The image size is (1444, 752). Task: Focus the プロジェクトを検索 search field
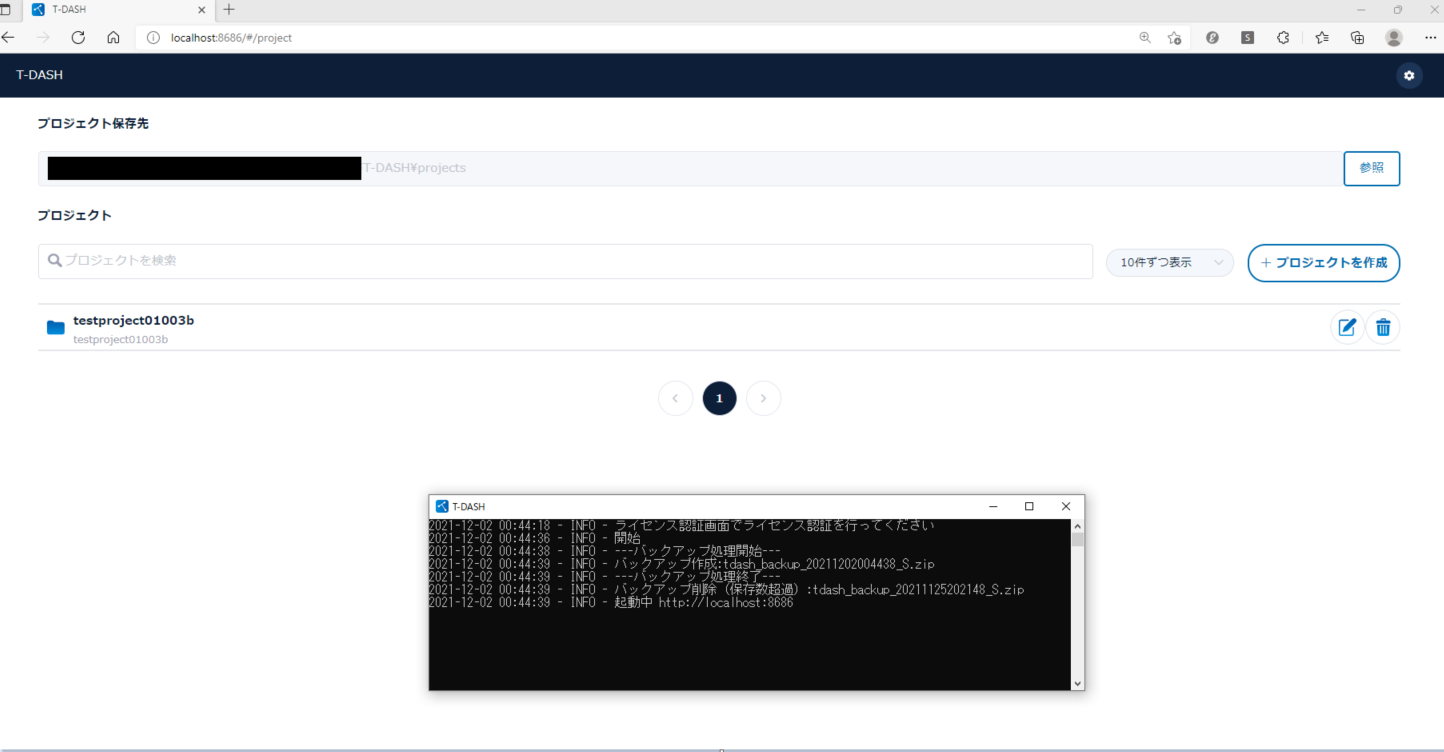pyautogui.click(x=565, y=261)
